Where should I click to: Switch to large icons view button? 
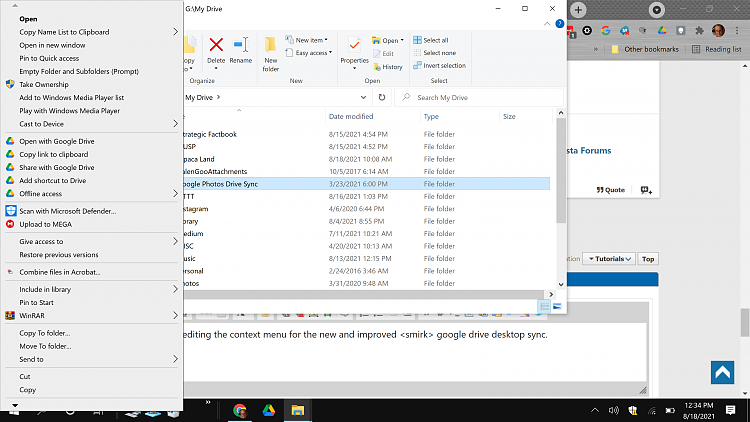(557, 306)
